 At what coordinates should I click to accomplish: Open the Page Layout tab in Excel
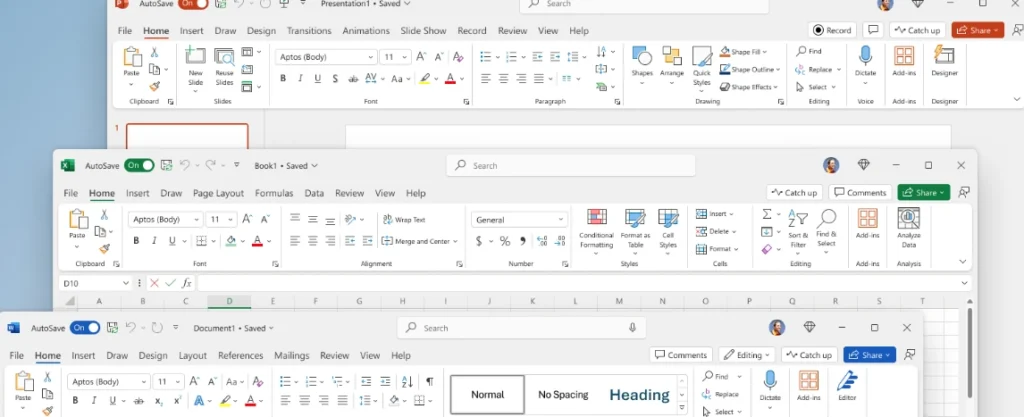click(x=218, y=193)
